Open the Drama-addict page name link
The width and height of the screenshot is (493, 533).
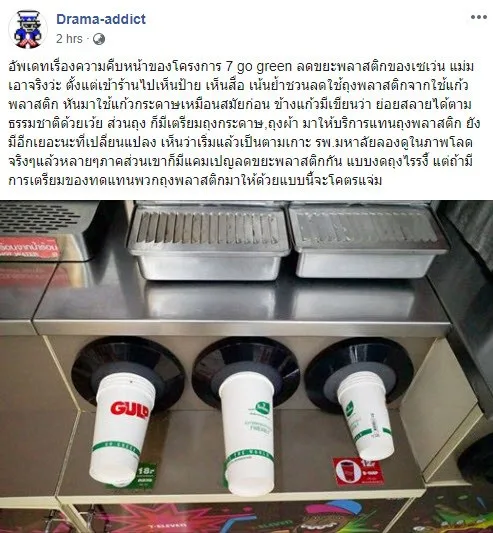coord(101,19)
